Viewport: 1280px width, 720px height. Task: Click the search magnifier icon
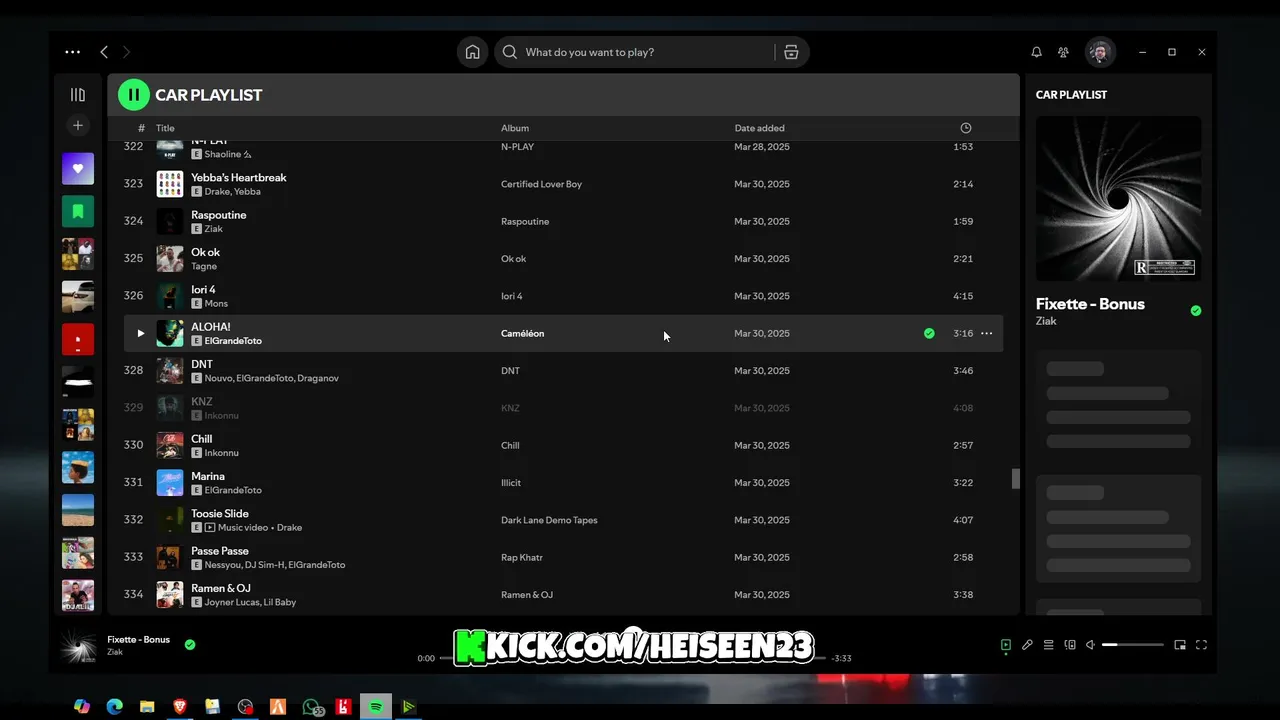pyautogui.click(x=510, y=52)
